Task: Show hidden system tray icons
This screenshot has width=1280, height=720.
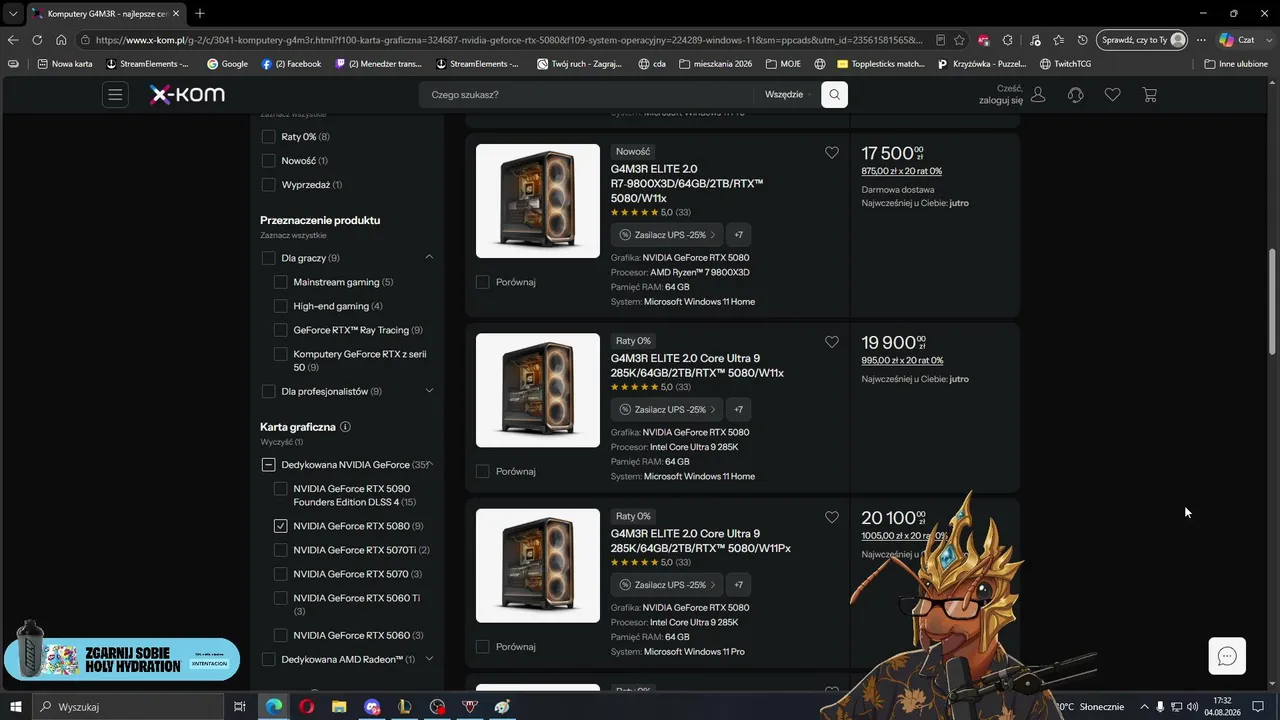Action: pos(1145,707)
